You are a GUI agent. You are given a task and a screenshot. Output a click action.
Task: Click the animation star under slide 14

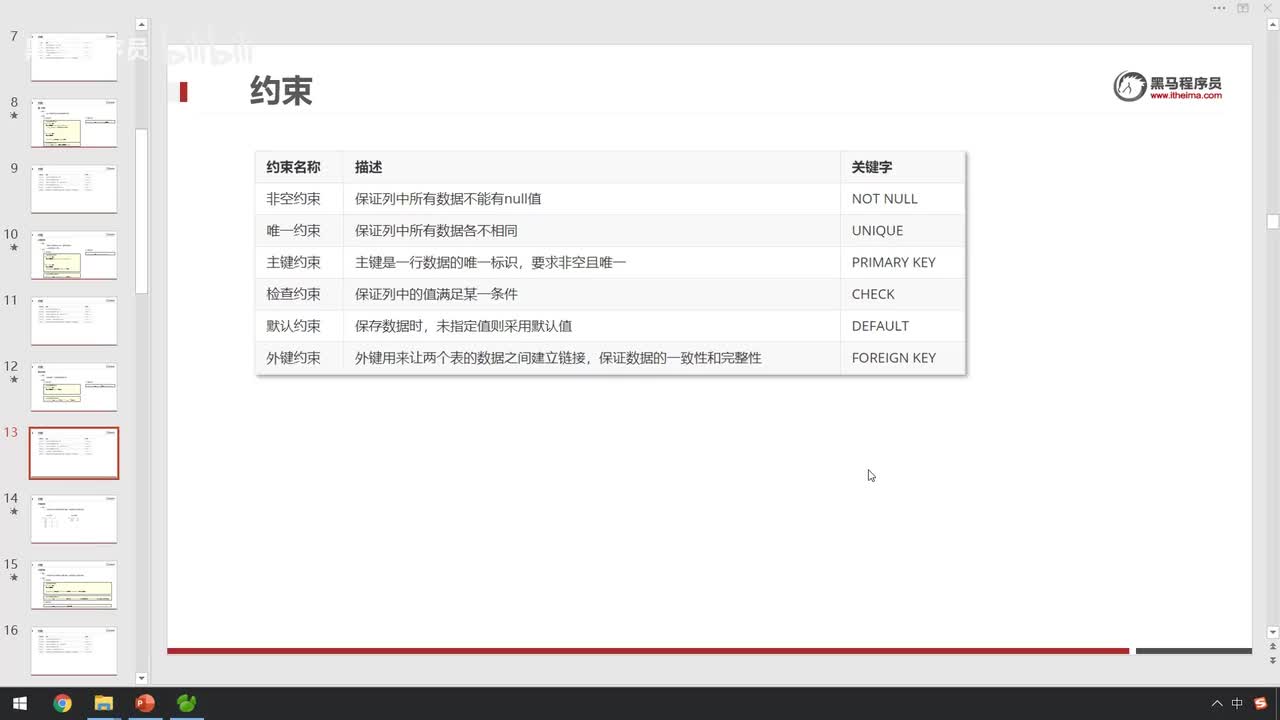pos(14,512)
